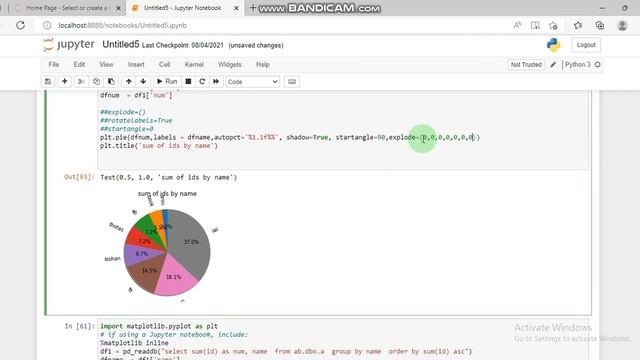Open the browser collections icon

(600, 25)
